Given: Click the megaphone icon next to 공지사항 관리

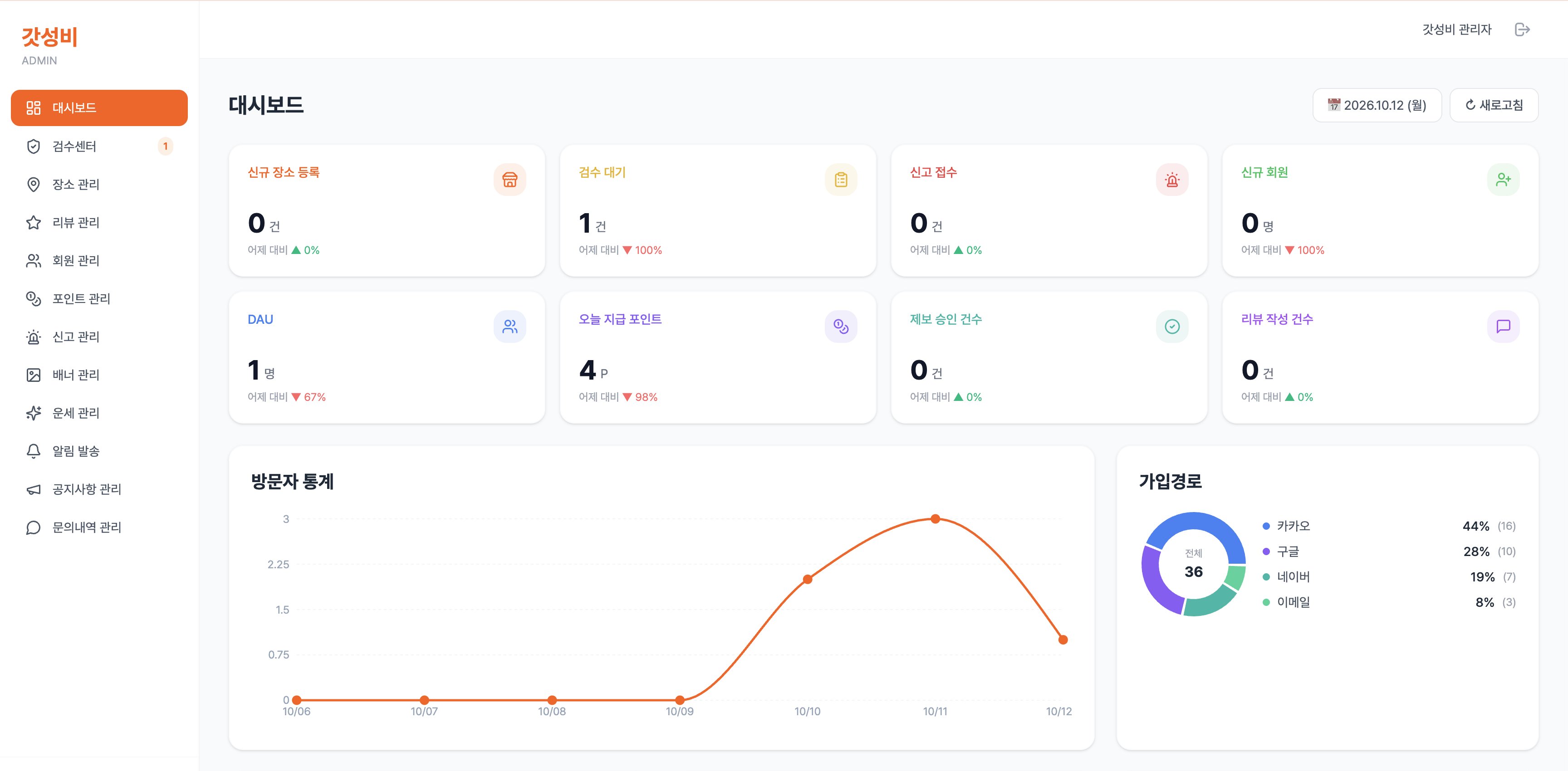Looking at the screenshot, I should pos(34,489).
